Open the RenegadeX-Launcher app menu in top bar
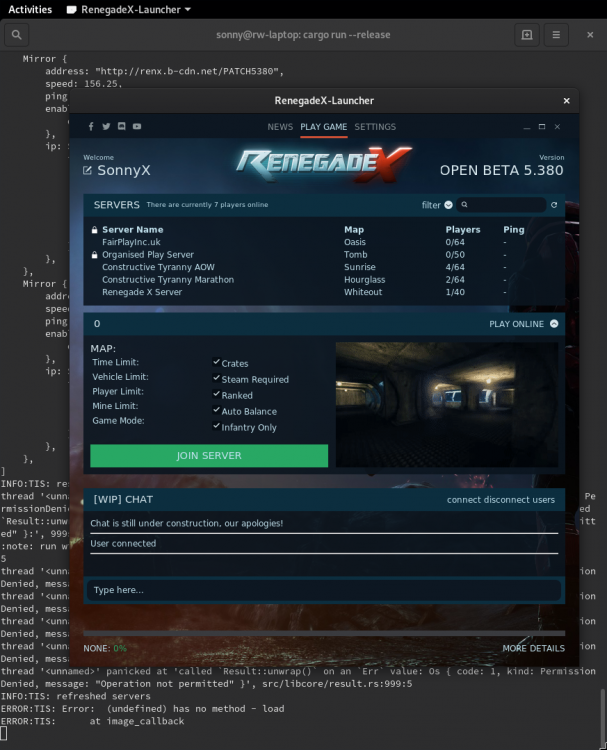Image resolution: width=607 pixels, height=750 pixels. (129, 10)
